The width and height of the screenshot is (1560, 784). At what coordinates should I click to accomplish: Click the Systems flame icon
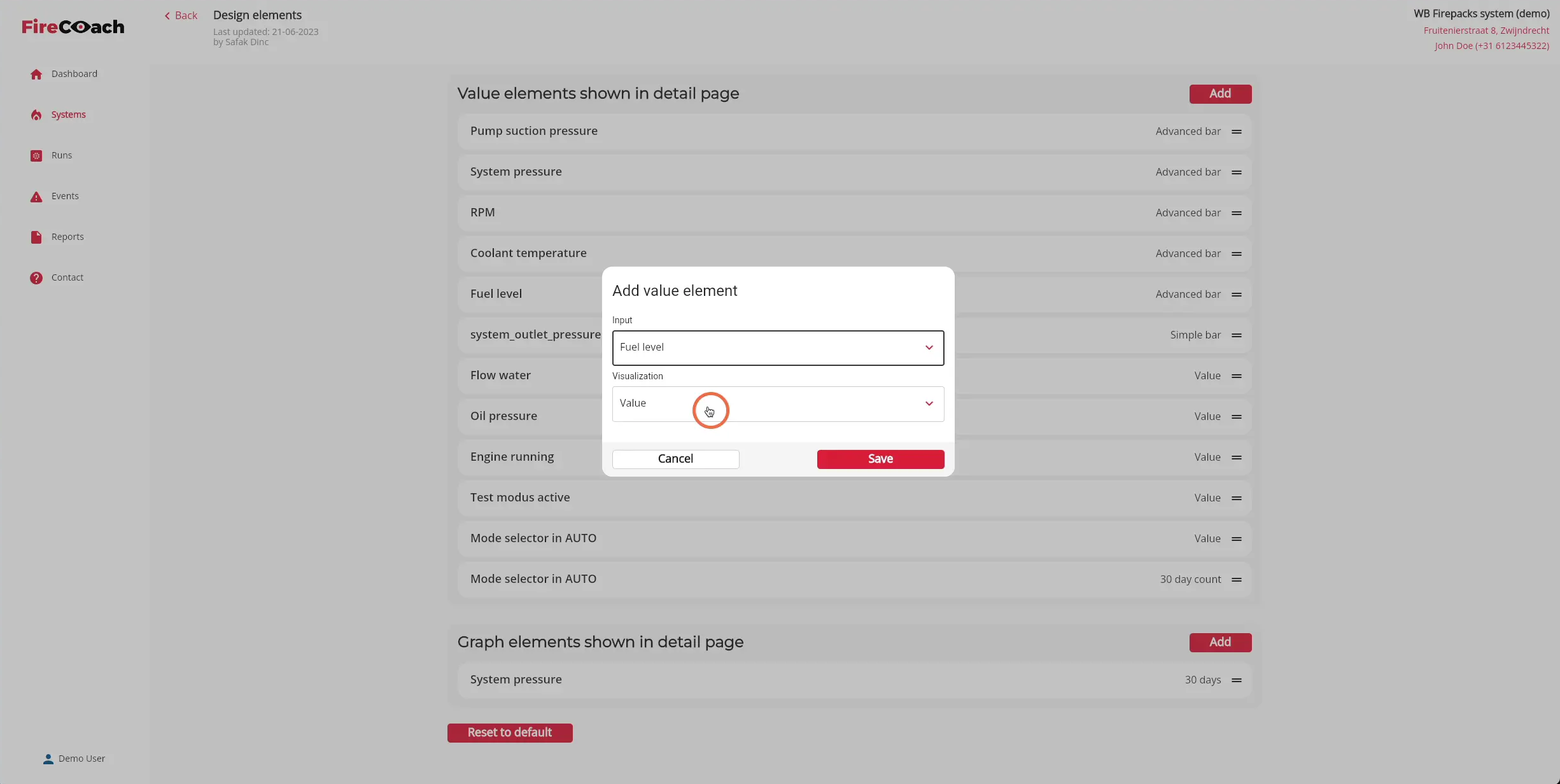point(36,115)
